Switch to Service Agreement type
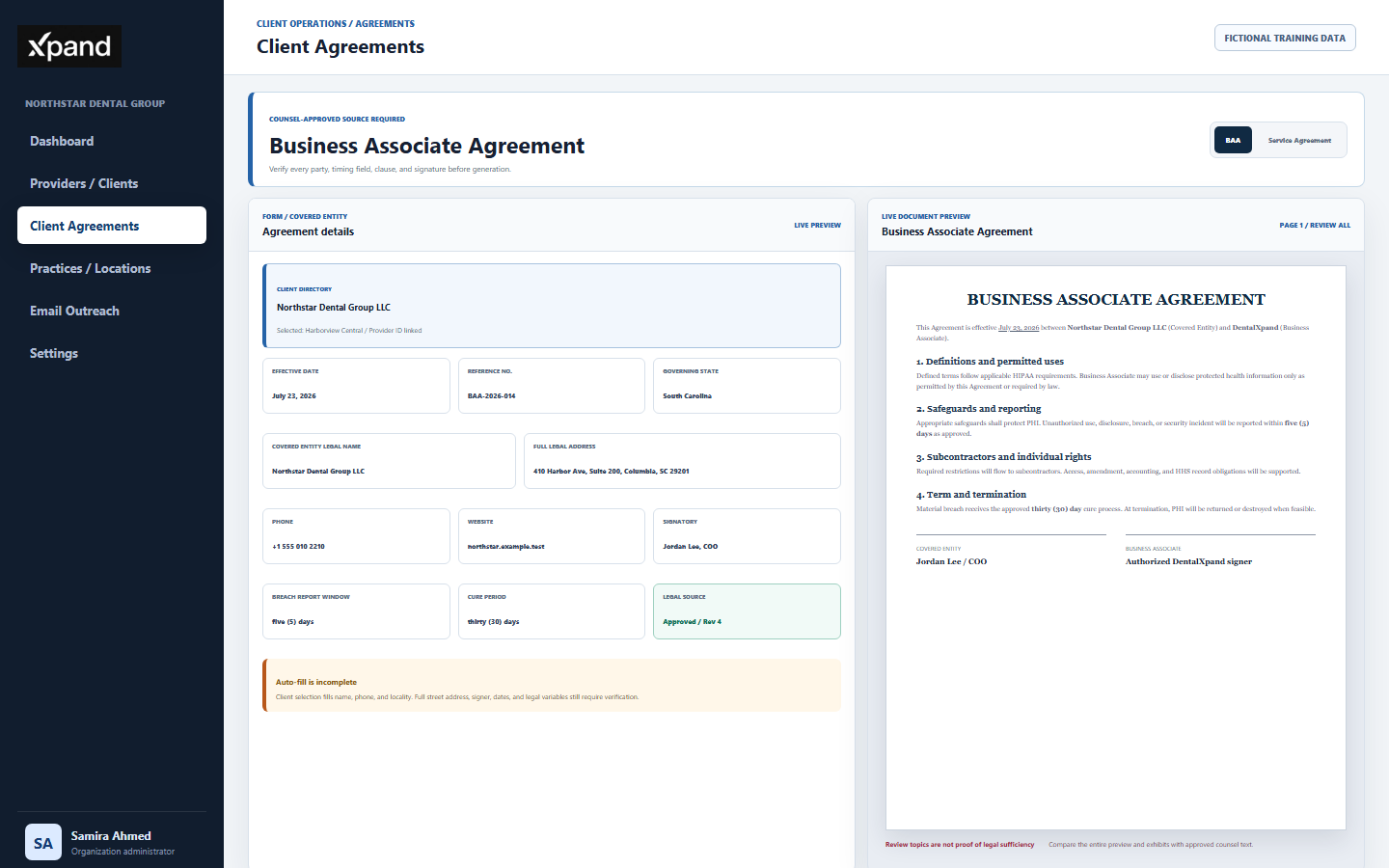1389x868 pixels. pyautogui.click(x=1299, y=140)
